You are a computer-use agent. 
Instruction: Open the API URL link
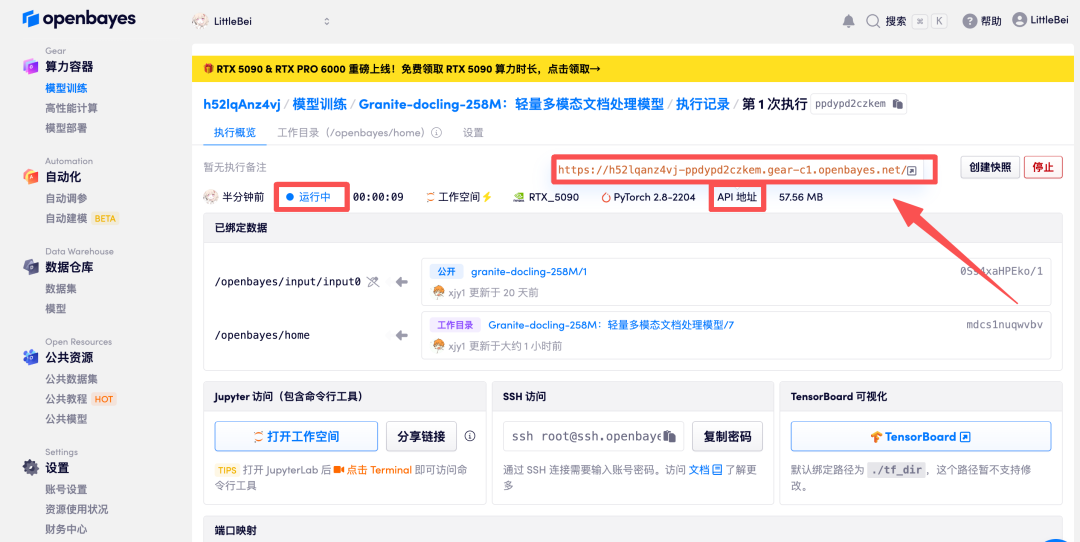point(731,170)
